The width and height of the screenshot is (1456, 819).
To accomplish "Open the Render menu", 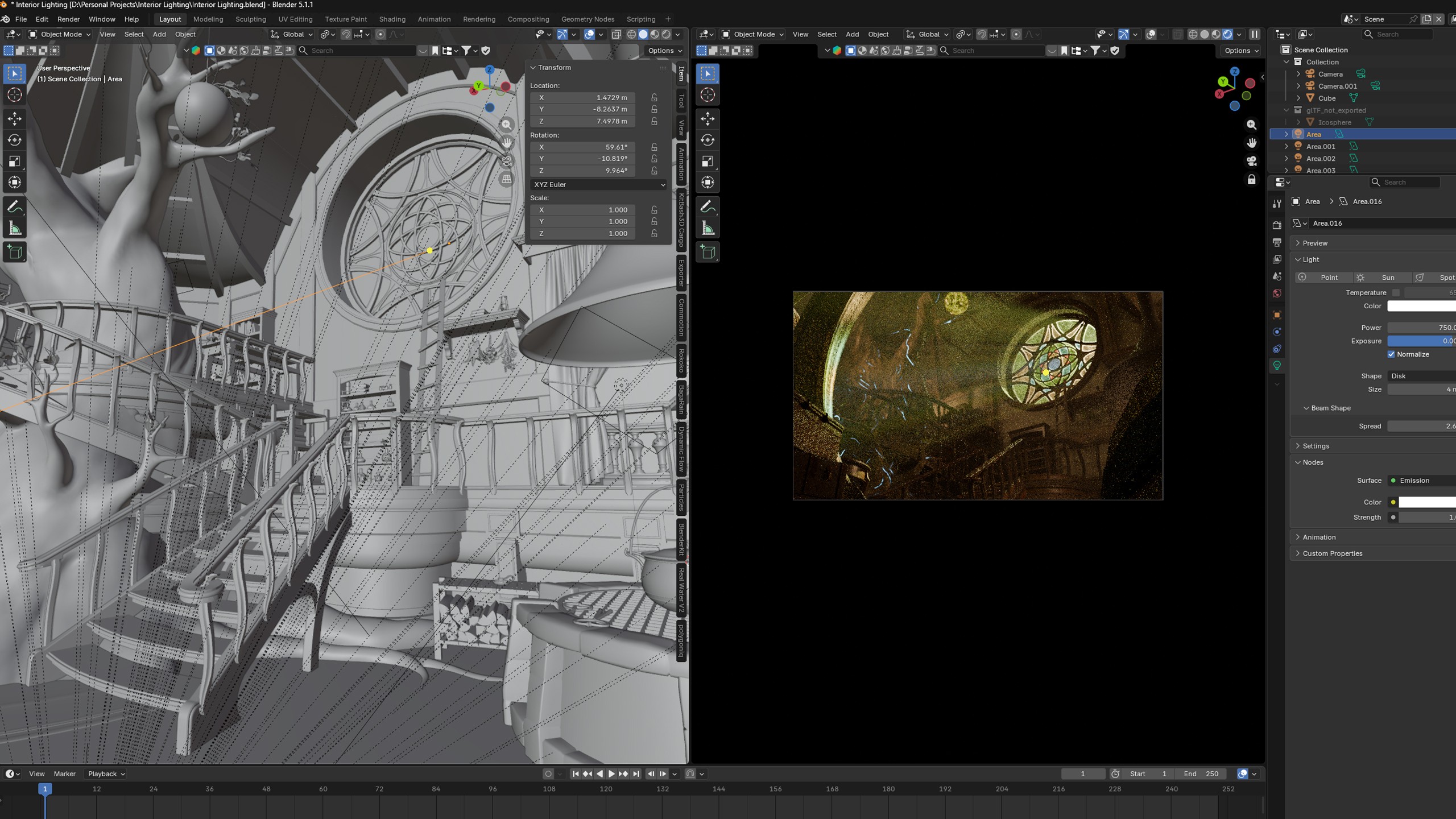I will tap(68, 19).
